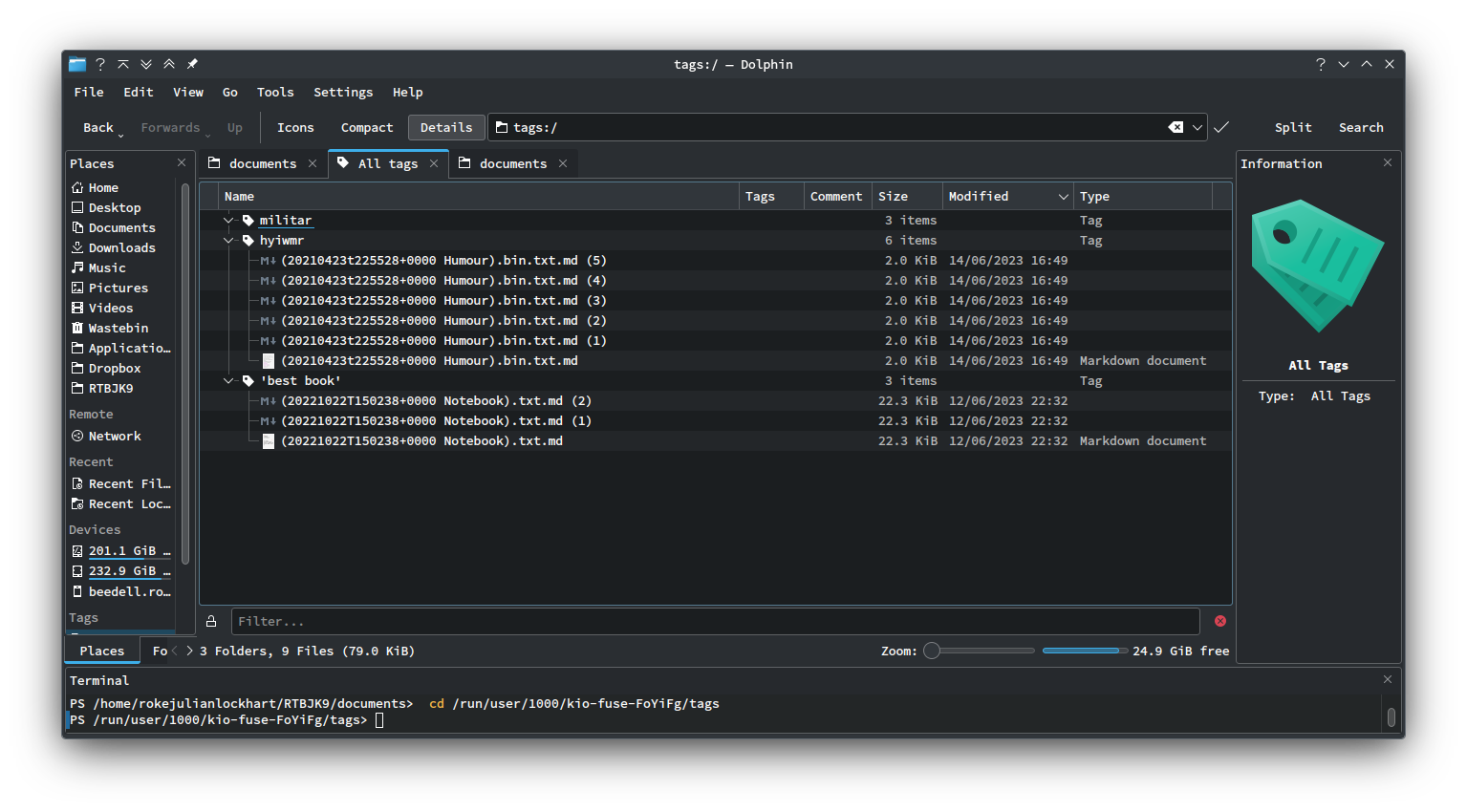
Task: Click the Filter text field
Action: 715,621
